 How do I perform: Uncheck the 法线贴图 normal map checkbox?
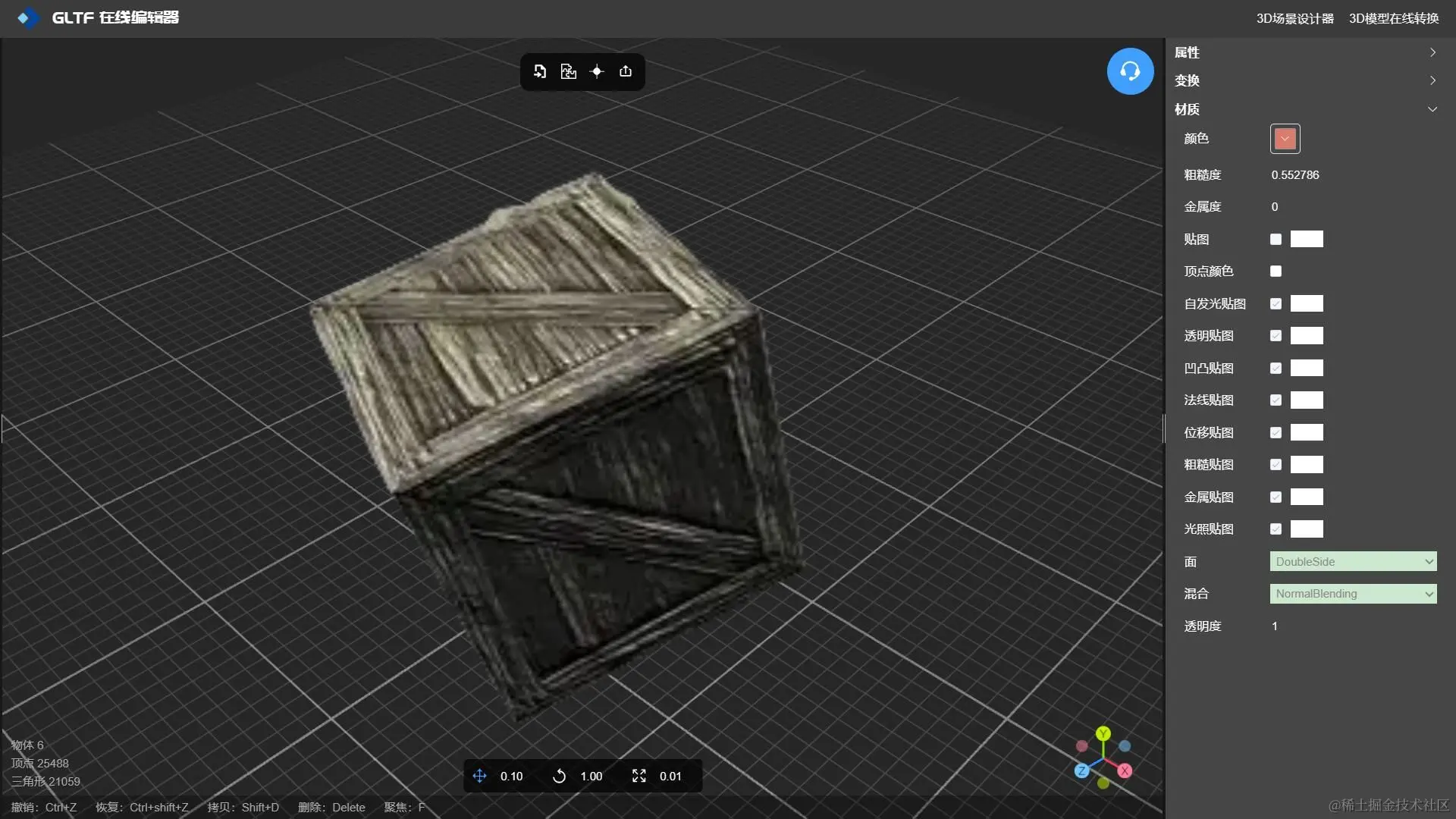(x=1276, y=400)
